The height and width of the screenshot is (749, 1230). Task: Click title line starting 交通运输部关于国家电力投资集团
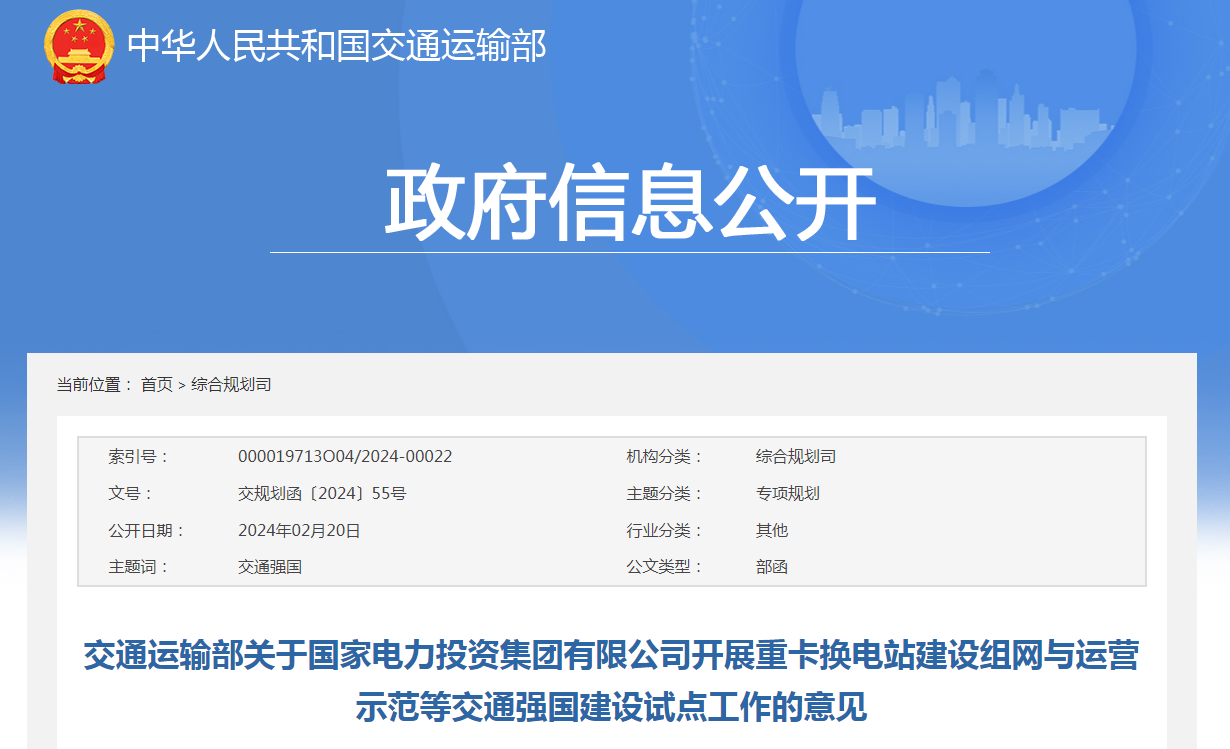point(611,657)
